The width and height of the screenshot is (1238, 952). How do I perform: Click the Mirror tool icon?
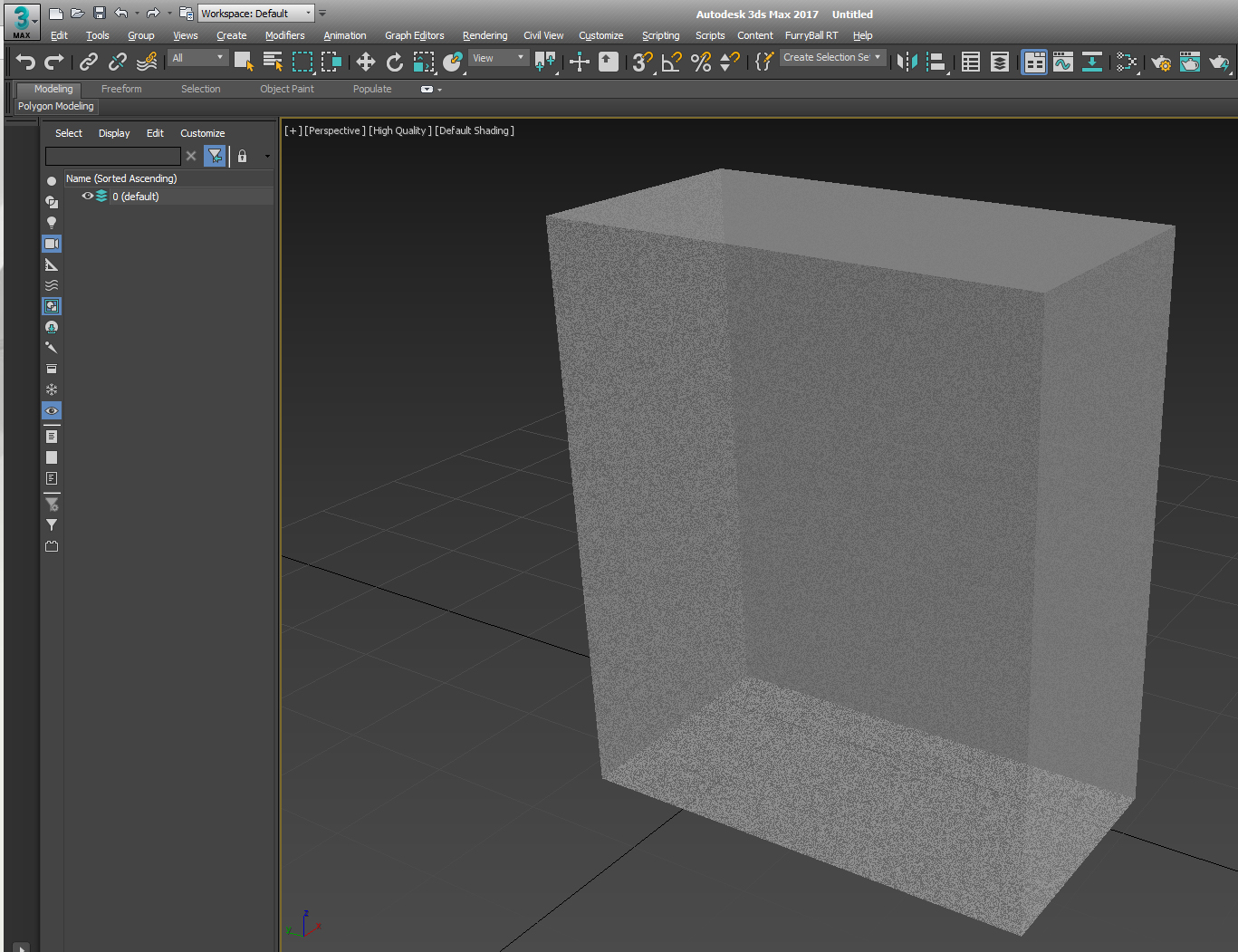pyautogui.click(x=907, y=62)
